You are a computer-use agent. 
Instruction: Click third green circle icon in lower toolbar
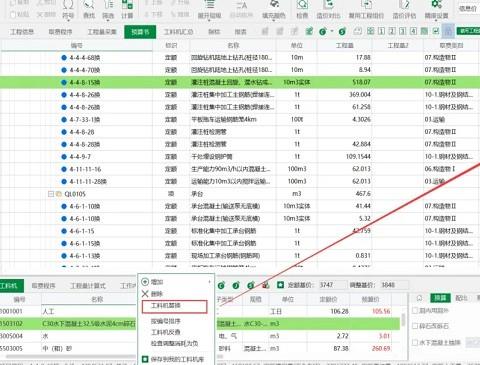(x=251, y=285)
